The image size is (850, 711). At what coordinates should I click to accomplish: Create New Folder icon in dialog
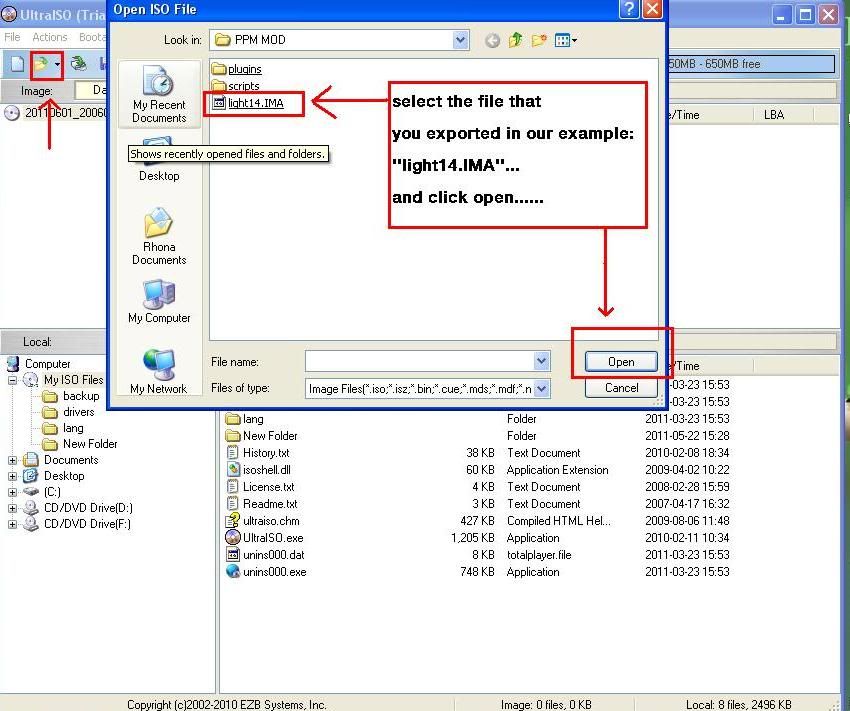pos(539,40)
